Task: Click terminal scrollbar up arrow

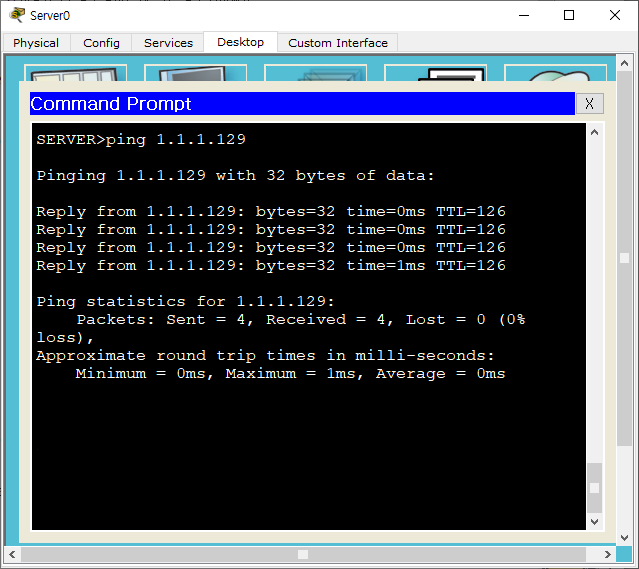Action: (x=595, y=132)
